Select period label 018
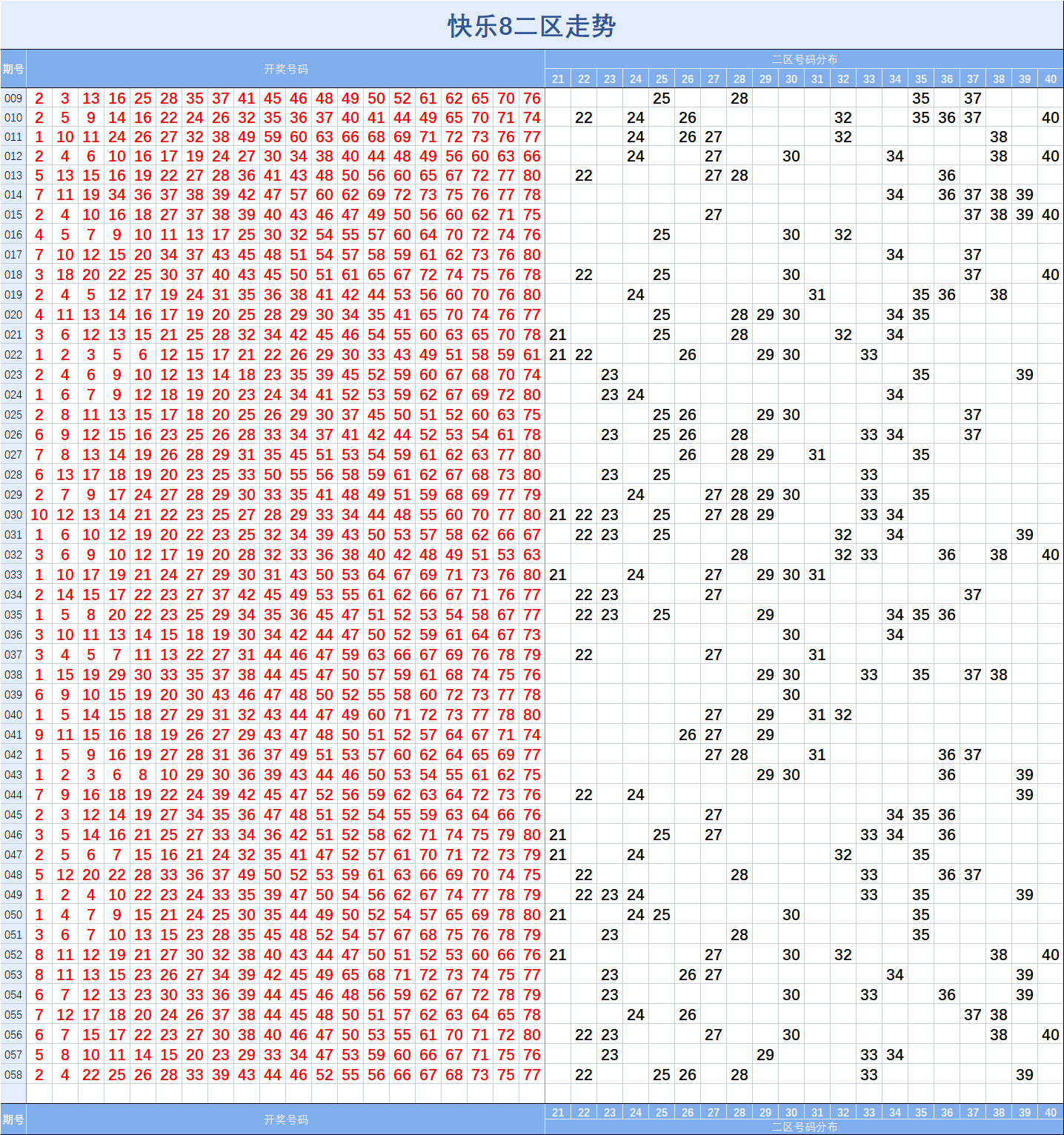This screenshot has height=1135, width=1064. (13, 275)
